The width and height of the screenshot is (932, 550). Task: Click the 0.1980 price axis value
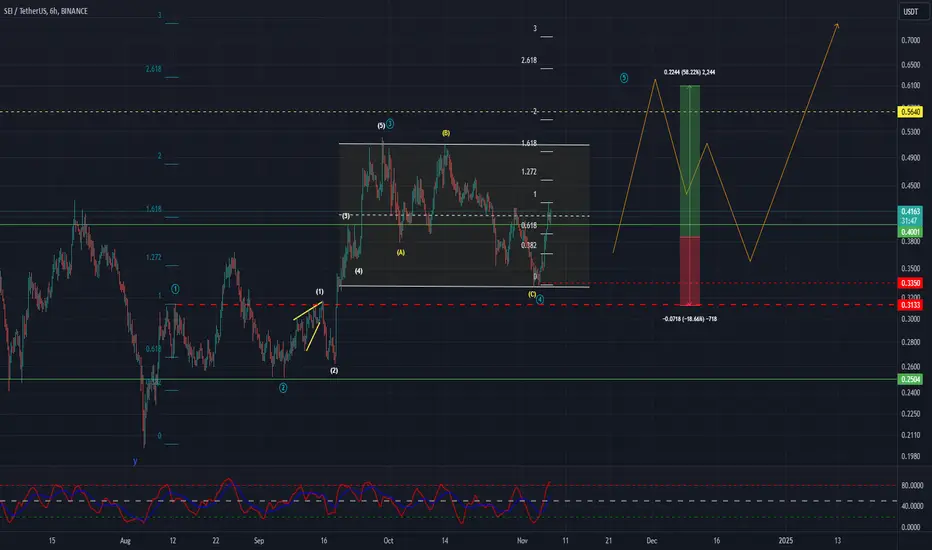pyautogui.click(x=911, y=457)
